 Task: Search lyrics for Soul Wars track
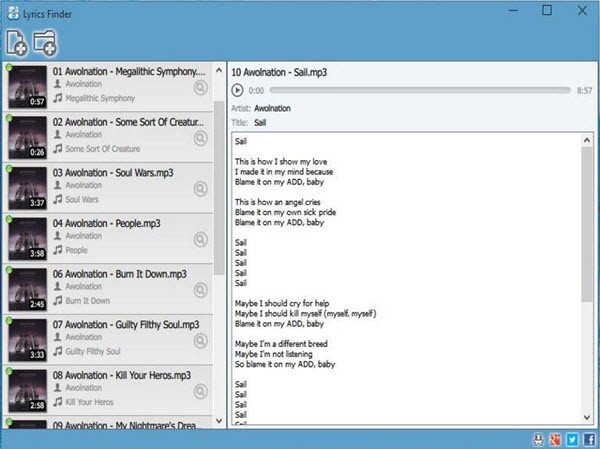point(201,189)
